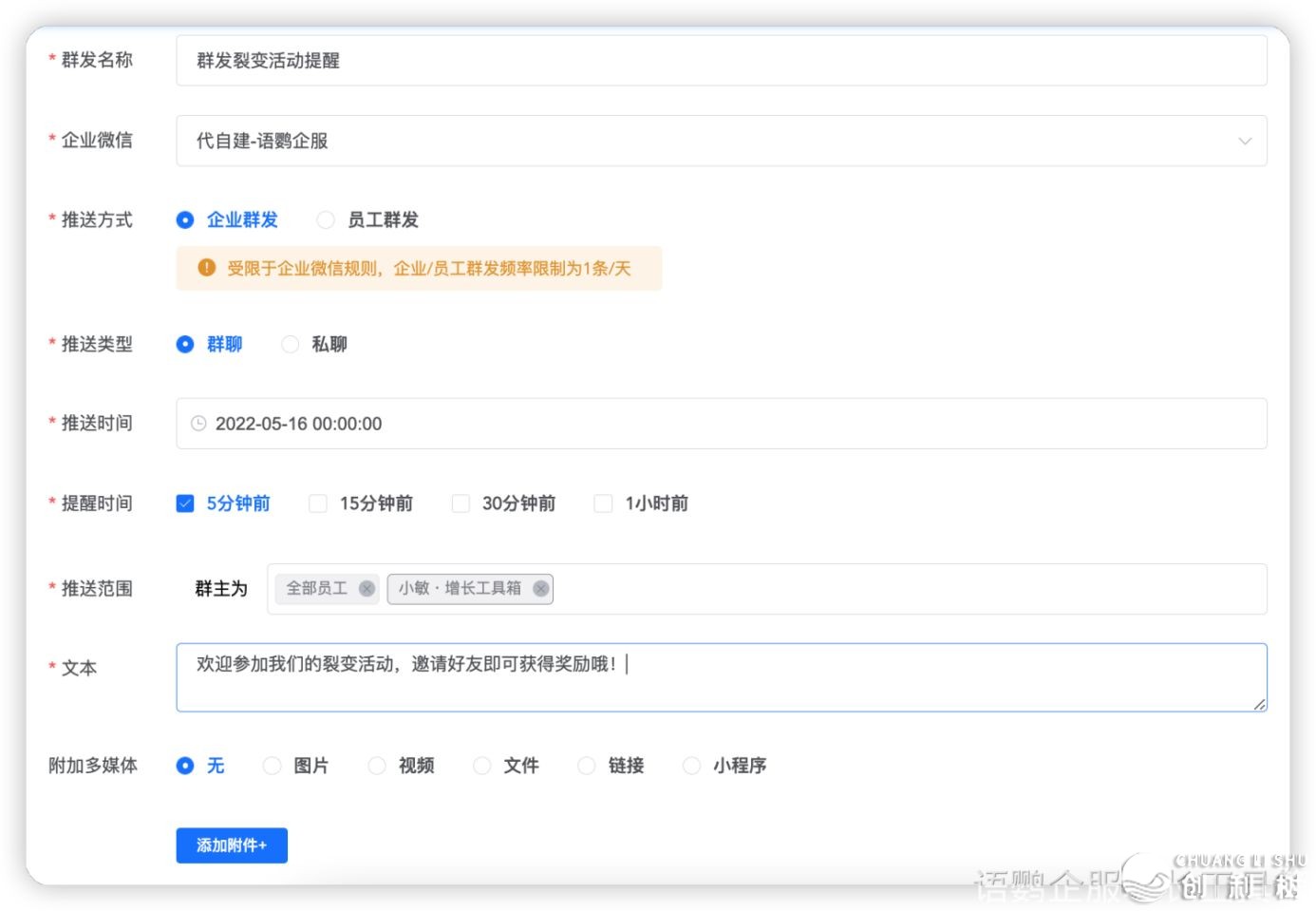The width and height of the screenshot is (1316, 911).
Task: Uncheck the 5分钟前 reminder
Action: pos(185,503)
